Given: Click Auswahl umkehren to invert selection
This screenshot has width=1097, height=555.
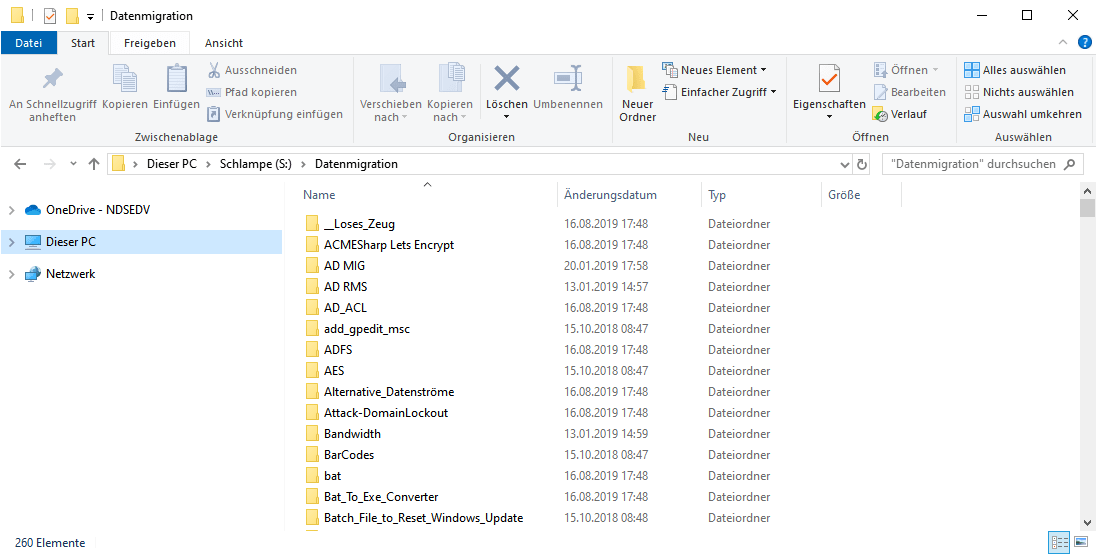Looking at the screenshot, I should tap(1022, 114).
